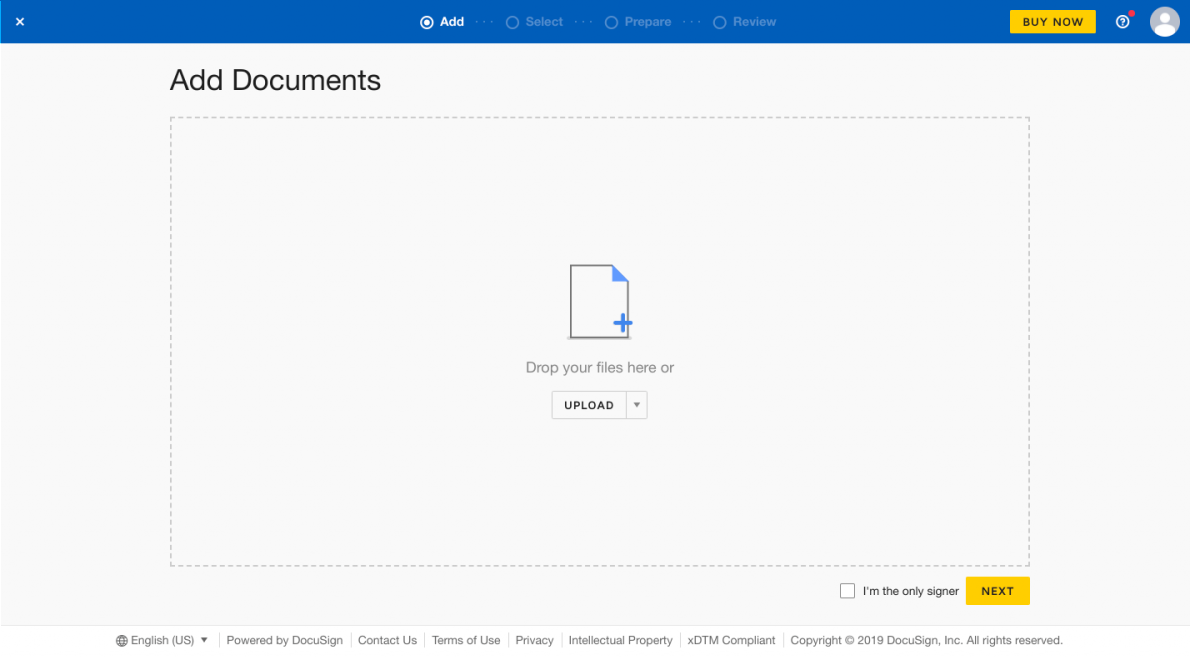This screenshot has width=1190, height=657.
Task: Navigate to the Prepare step
Action: (638, 21)
